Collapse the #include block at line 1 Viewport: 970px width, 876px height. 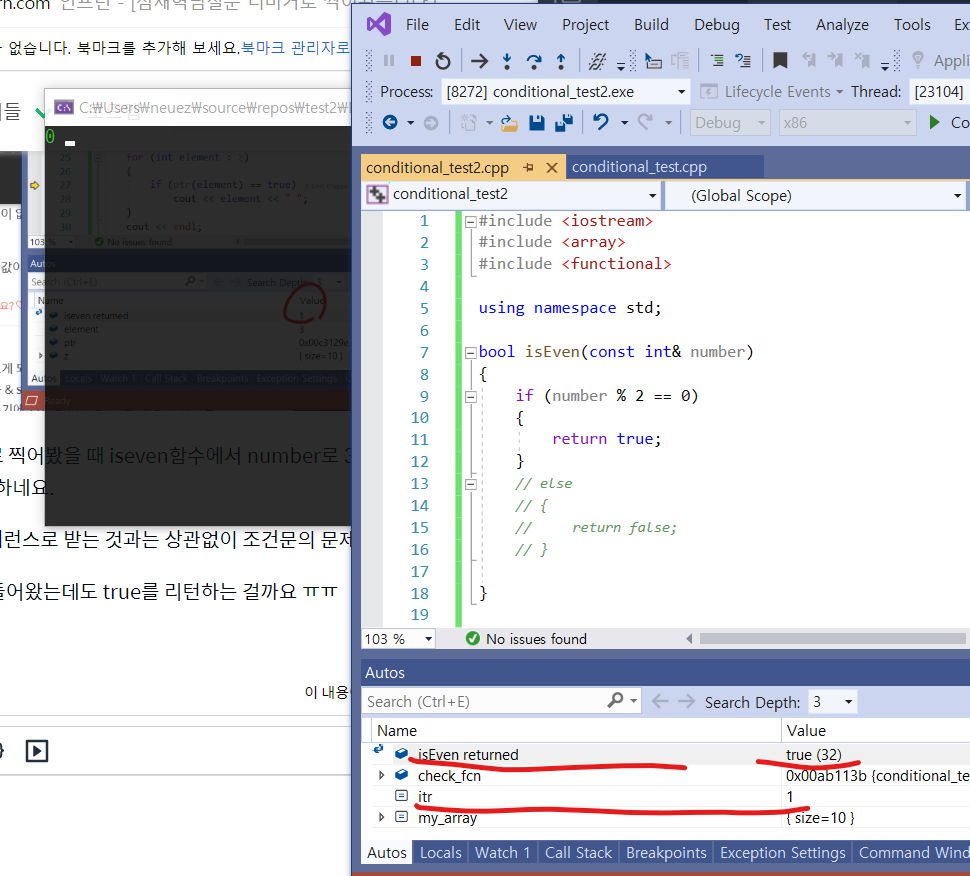(470, 221)
